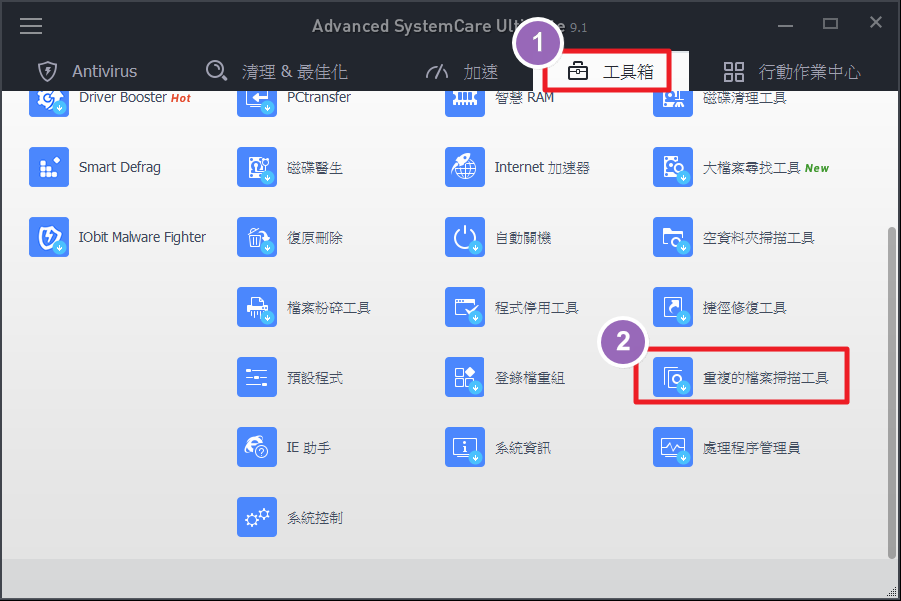
Task: Go to the 行動作業中心 tab
Action: [791, 71]
